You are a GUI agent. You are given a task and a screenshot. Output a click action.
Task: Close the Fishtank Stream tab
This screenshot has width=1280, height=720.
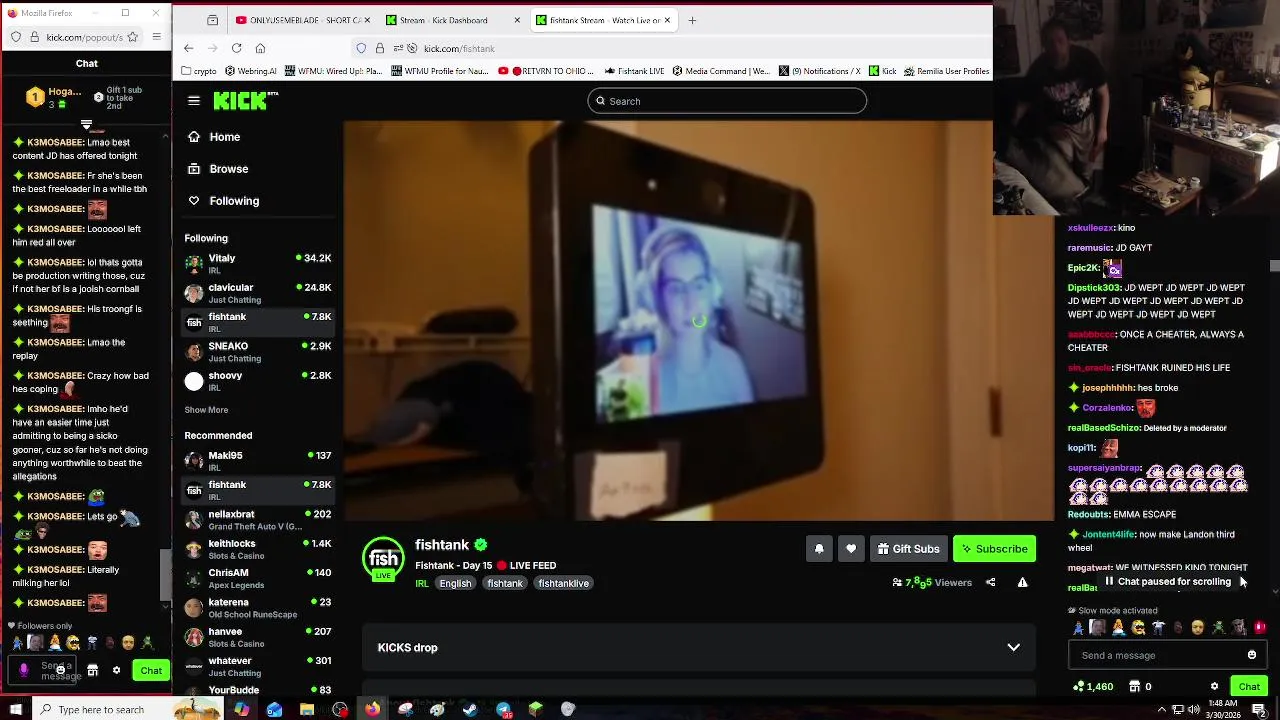tap(666, 20)
